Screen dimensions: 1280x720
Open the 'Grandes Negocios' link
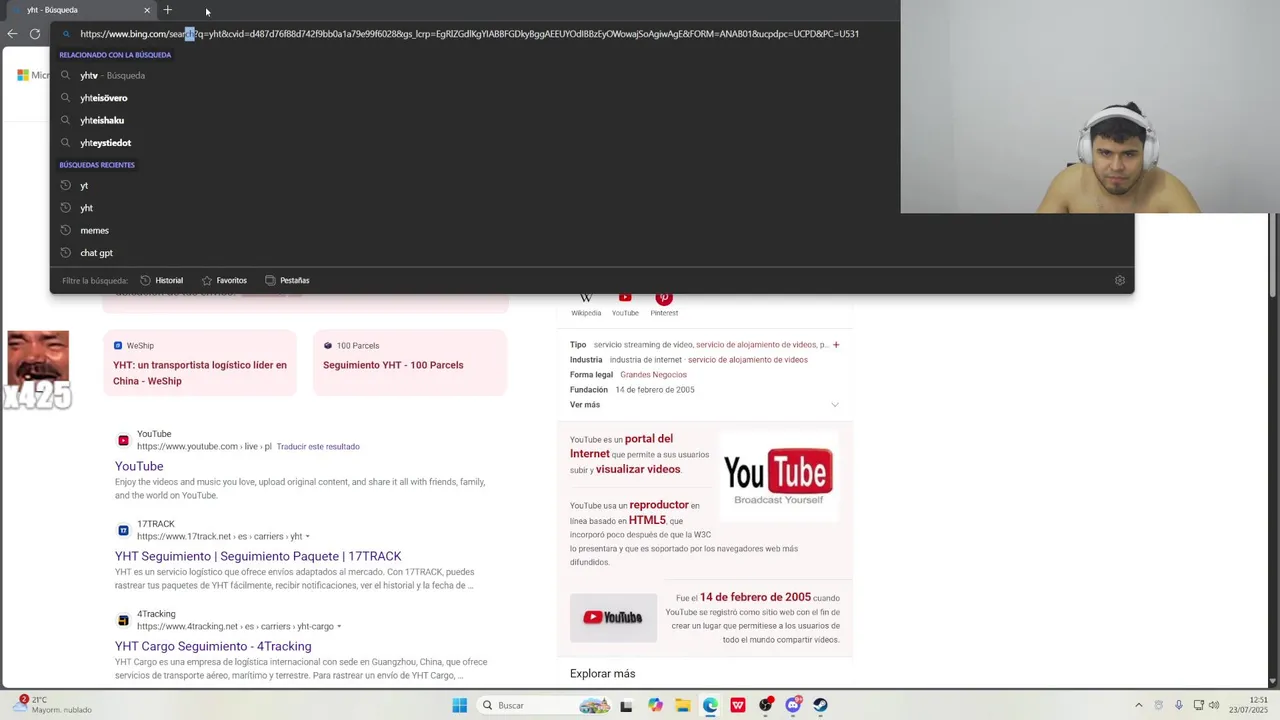[x=653, y=375]
